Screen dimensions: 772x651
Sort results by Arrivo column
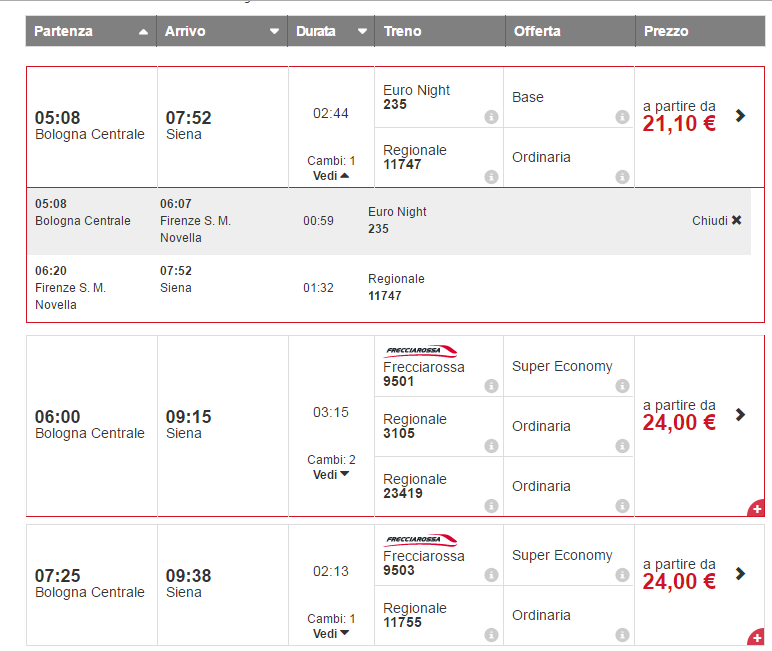(274, 32)
